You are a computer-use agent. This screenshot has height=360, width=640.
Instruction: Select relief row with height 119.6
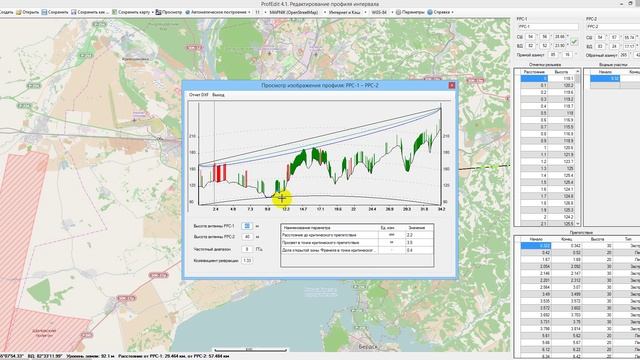(x=547, y=92)
